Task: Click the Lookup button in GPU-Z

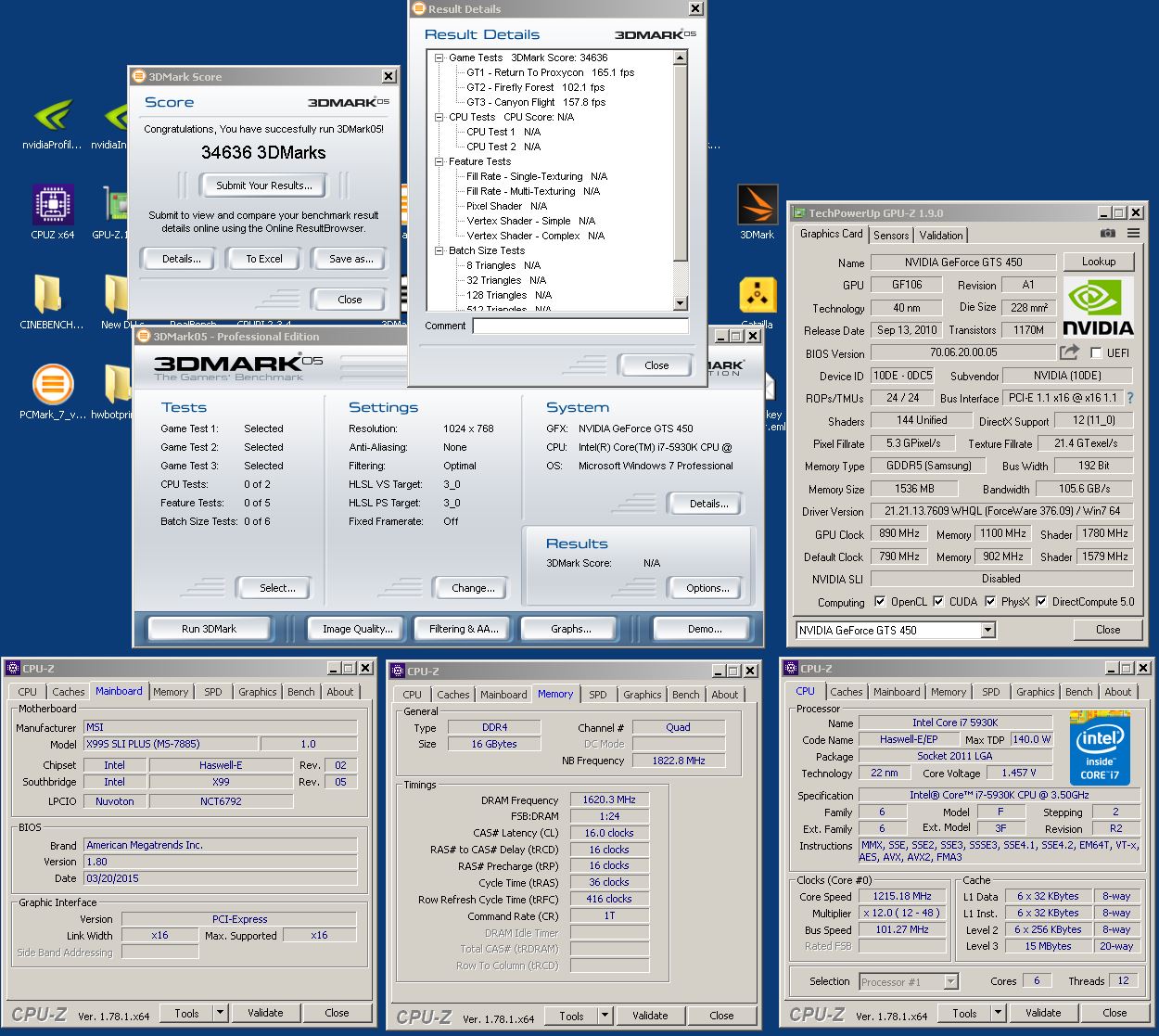Action: click(1099, 262)
